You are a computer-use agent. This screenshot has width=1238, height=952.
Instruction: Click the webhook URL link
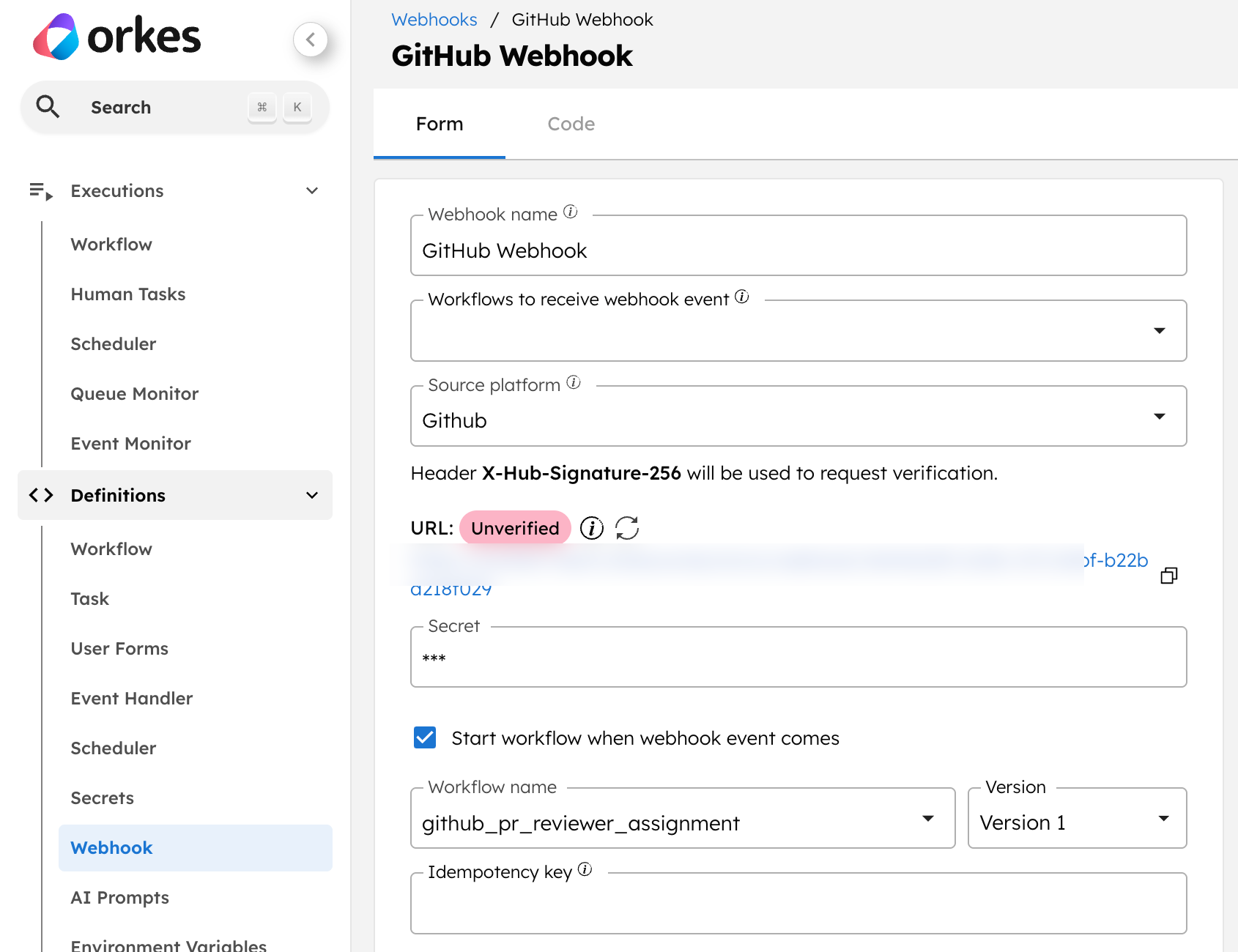click(779, 574)
